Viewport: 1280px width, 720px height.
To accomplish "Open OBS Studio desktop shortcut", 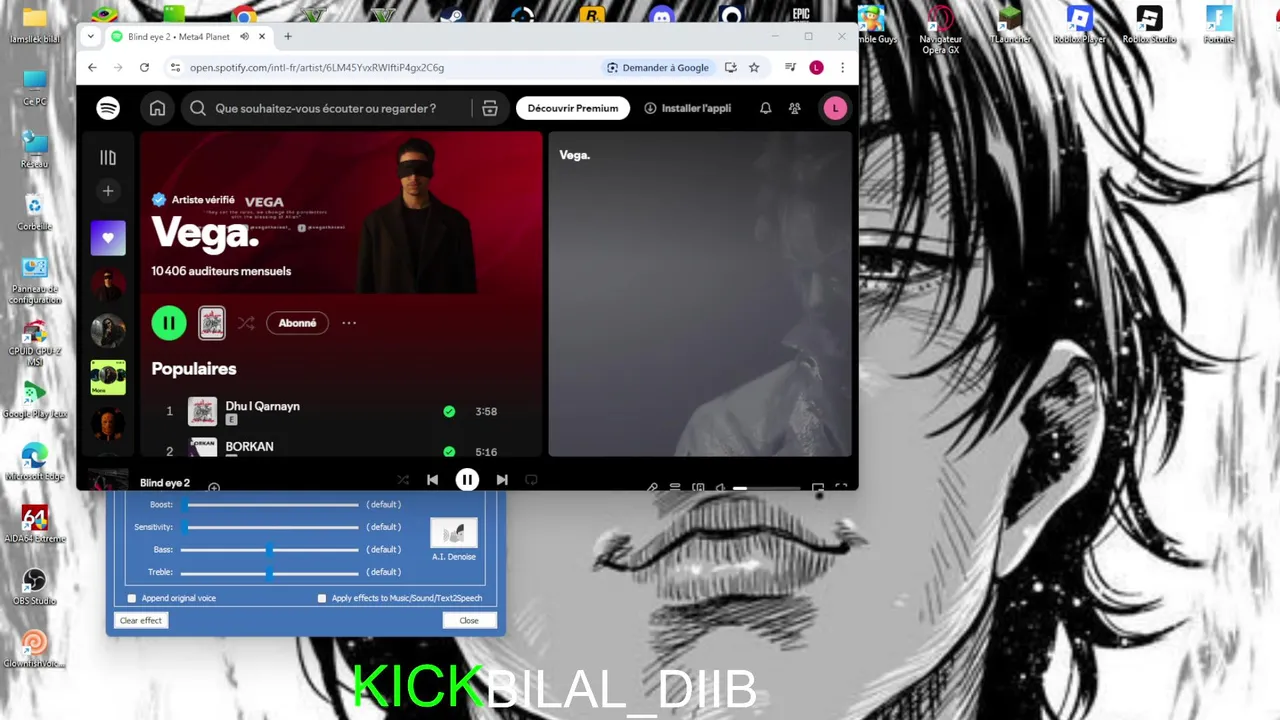I will [35, 587].
